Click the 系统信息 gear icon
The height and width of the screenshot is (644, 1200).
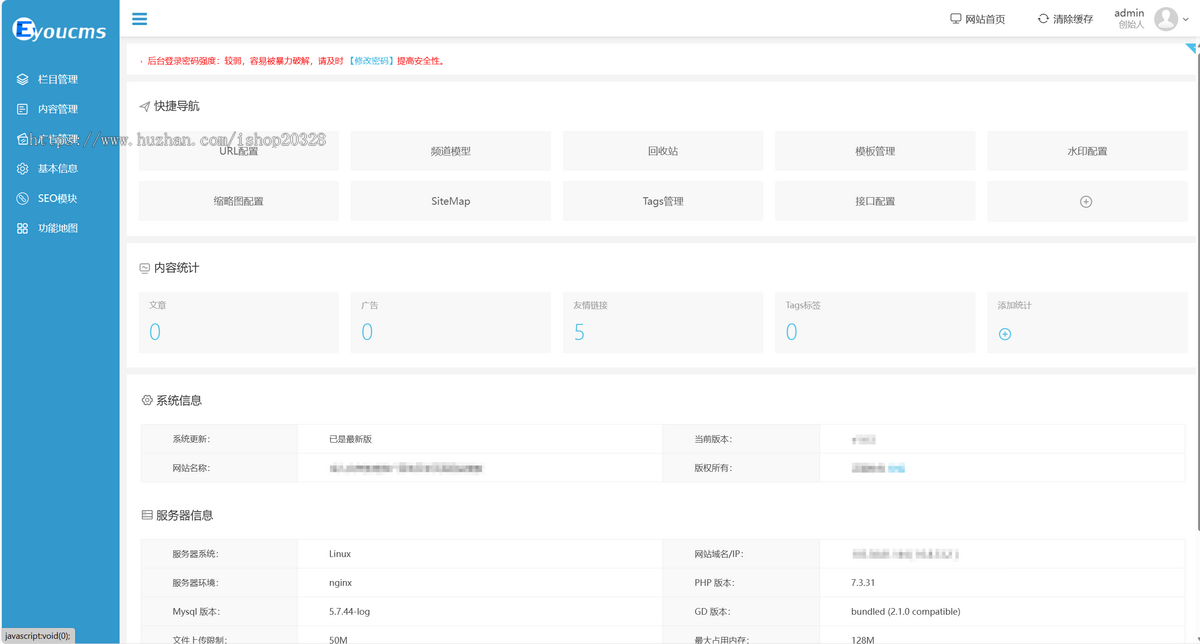click(147, 400)
